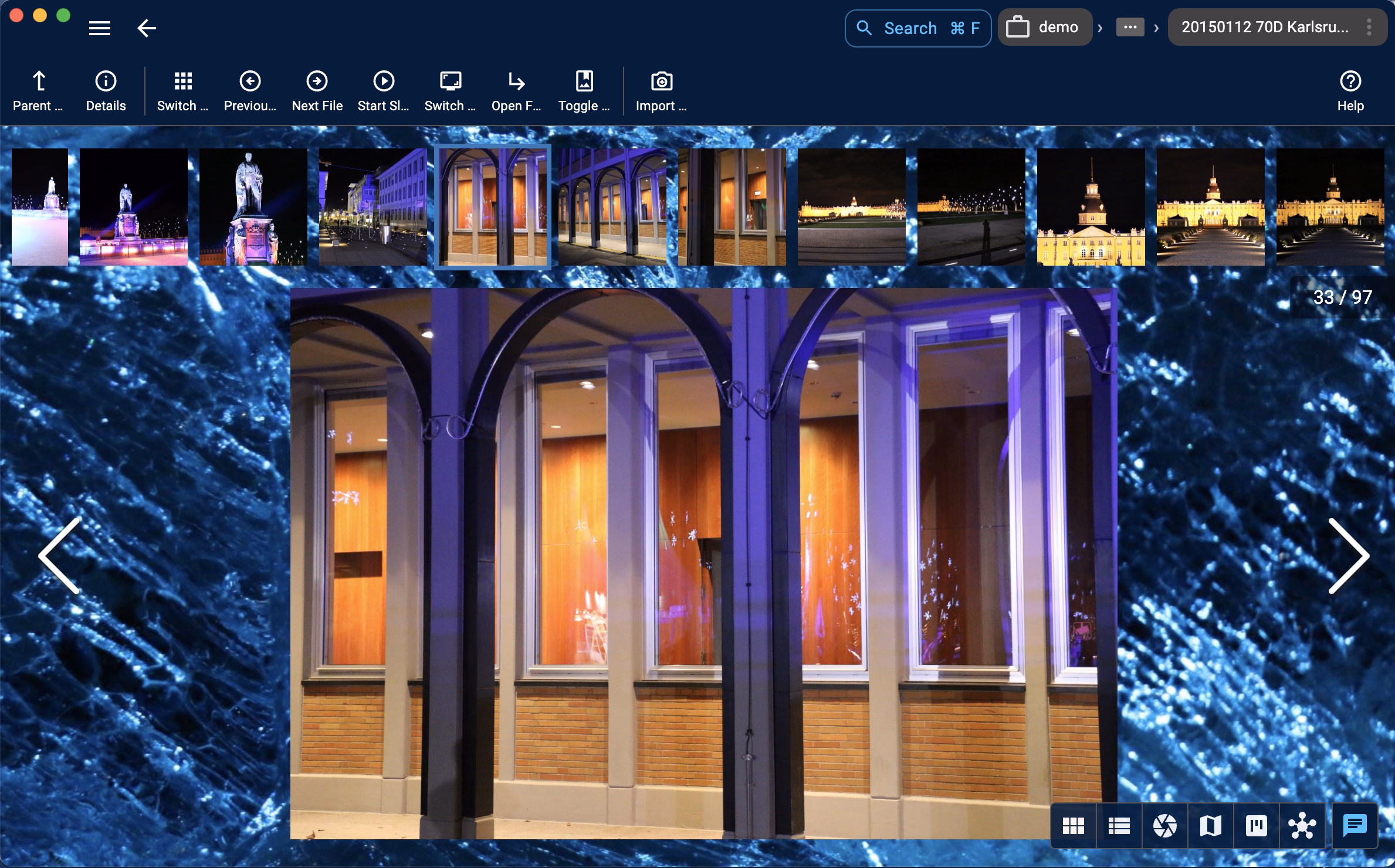Open the hamburger navigation menu
Viewport: 1395px width, 868px height.
[99, 28]
